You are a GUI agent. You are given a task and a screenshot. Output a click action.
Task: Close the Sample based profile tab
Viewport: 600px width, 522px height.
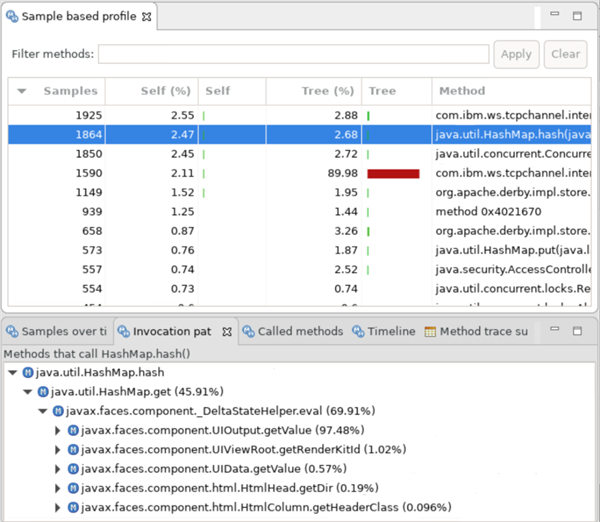(147, 17)
